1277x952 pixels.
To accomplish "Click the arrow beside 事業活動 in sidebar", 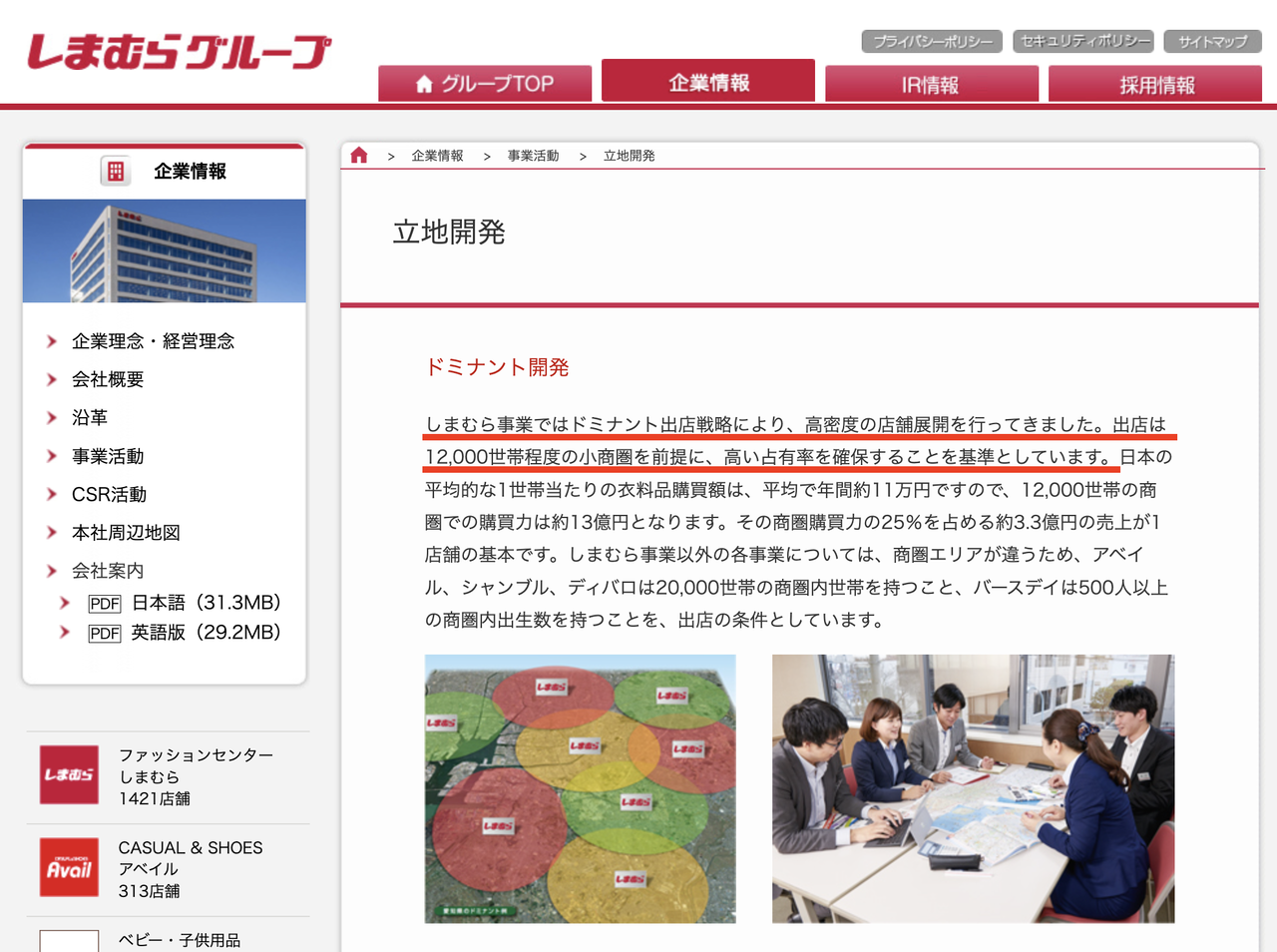I will [52, 456].
